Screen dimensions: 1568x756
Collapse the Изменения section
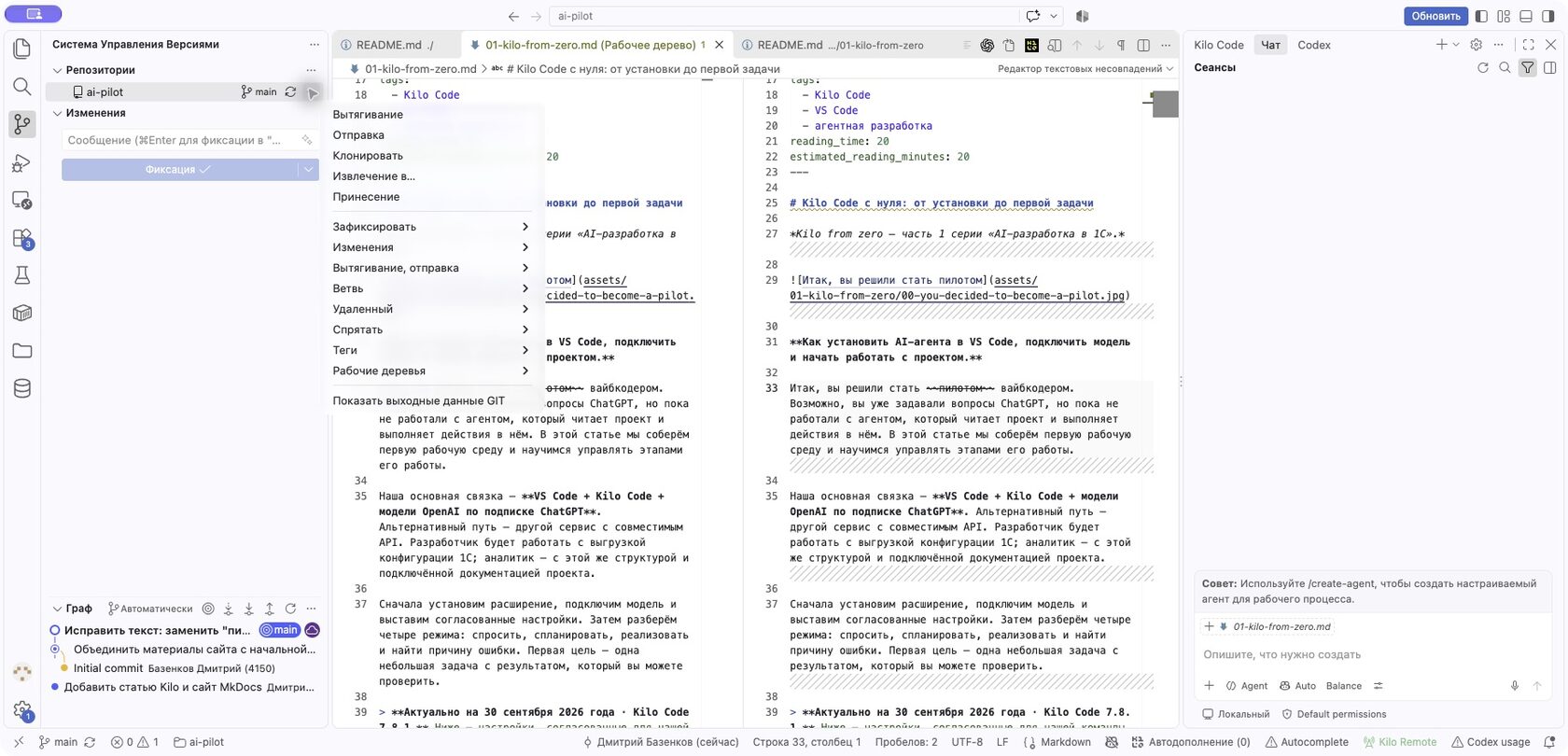click(x=58, y=113)
